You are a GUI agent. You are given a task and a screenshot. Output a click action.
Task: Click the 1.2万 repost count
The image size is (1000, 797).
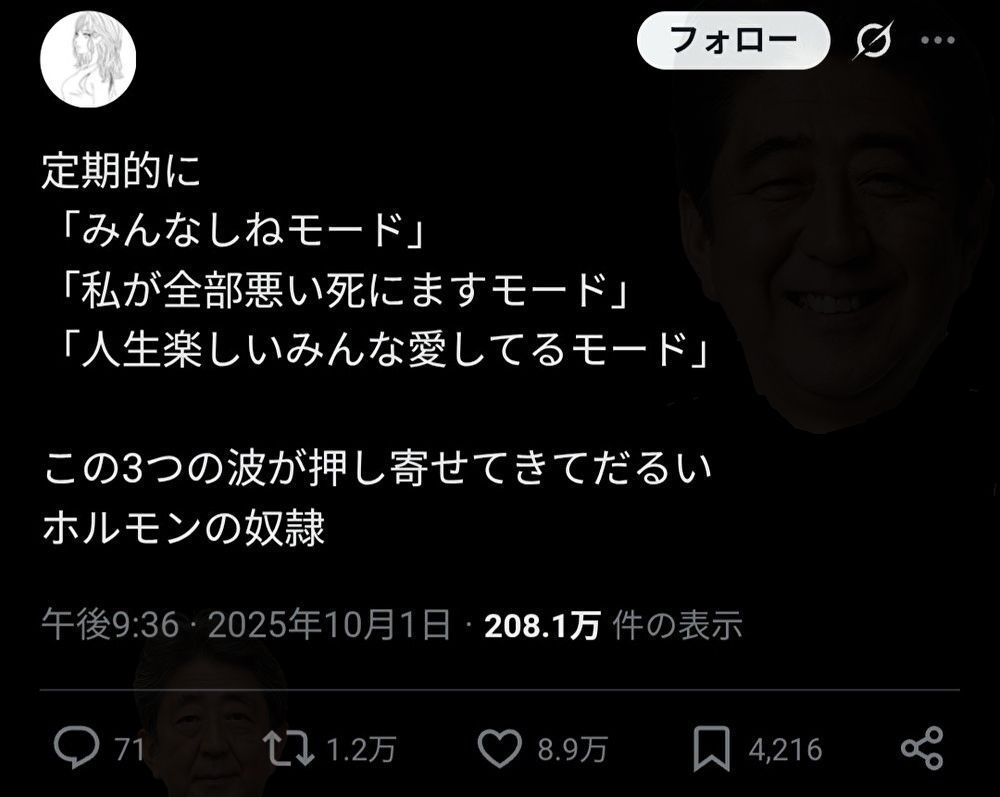coord(361,749)
